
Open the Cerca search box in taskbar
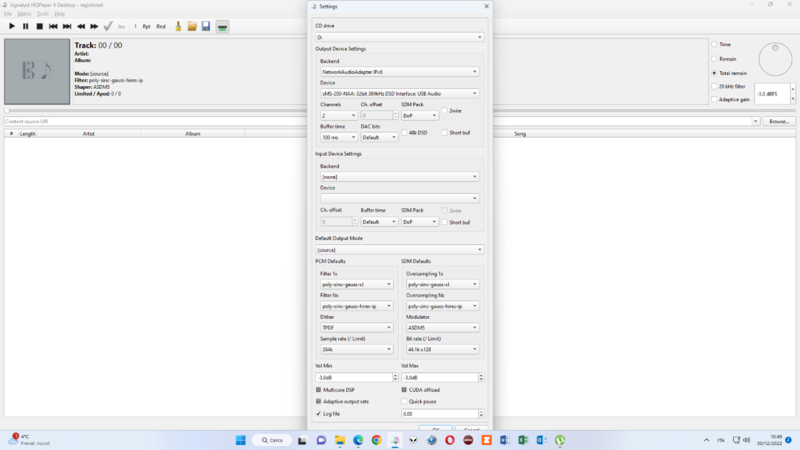[x=272, y=440]
